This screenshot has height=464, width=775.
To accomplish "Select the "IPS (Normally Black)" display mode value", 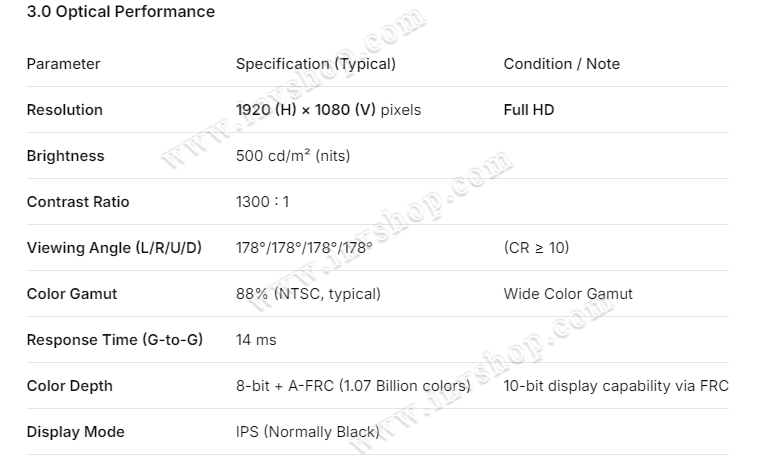I will [307, 432].
